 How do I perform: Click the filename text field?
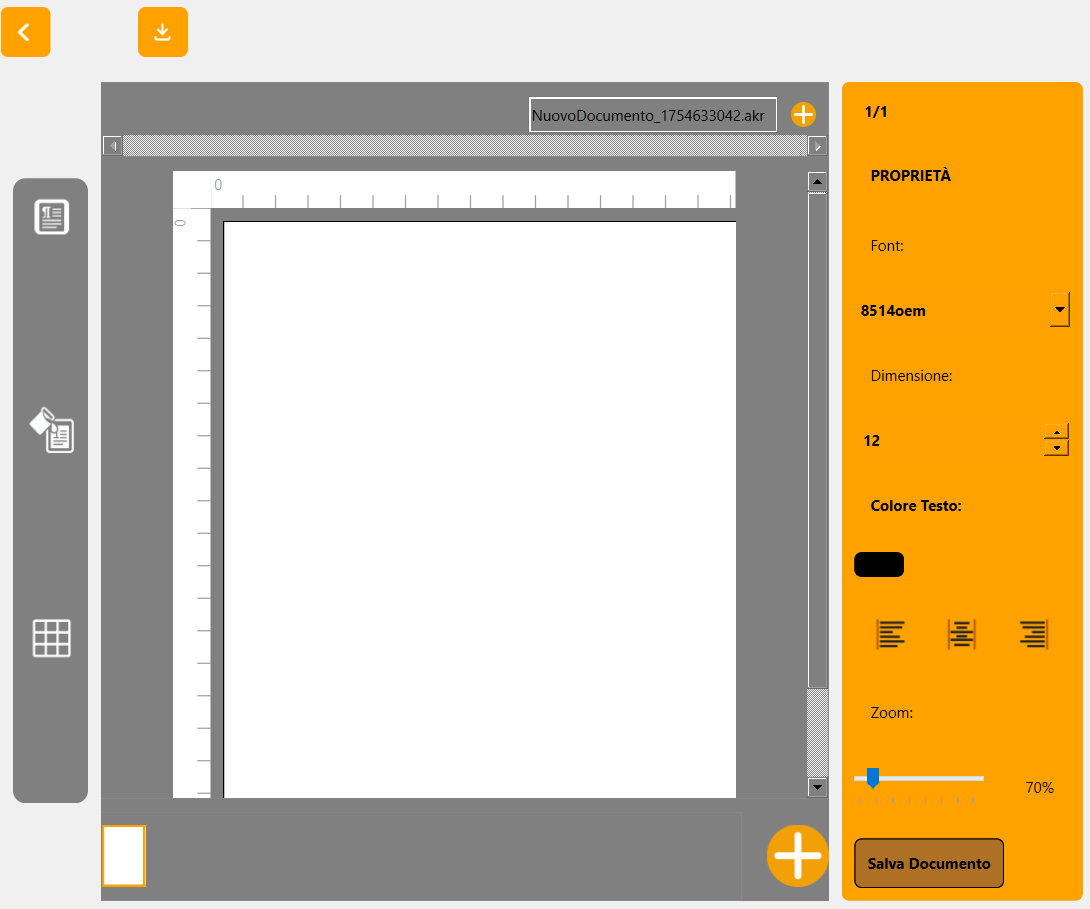tap(652, 114)
